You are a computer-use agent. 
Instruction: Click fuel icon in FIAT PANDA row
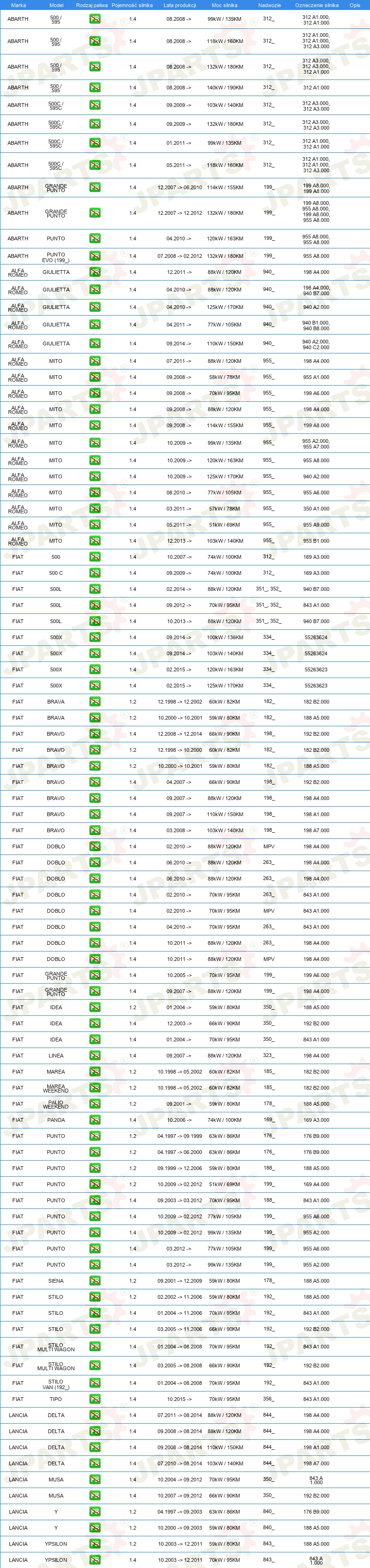[95, 1120]
